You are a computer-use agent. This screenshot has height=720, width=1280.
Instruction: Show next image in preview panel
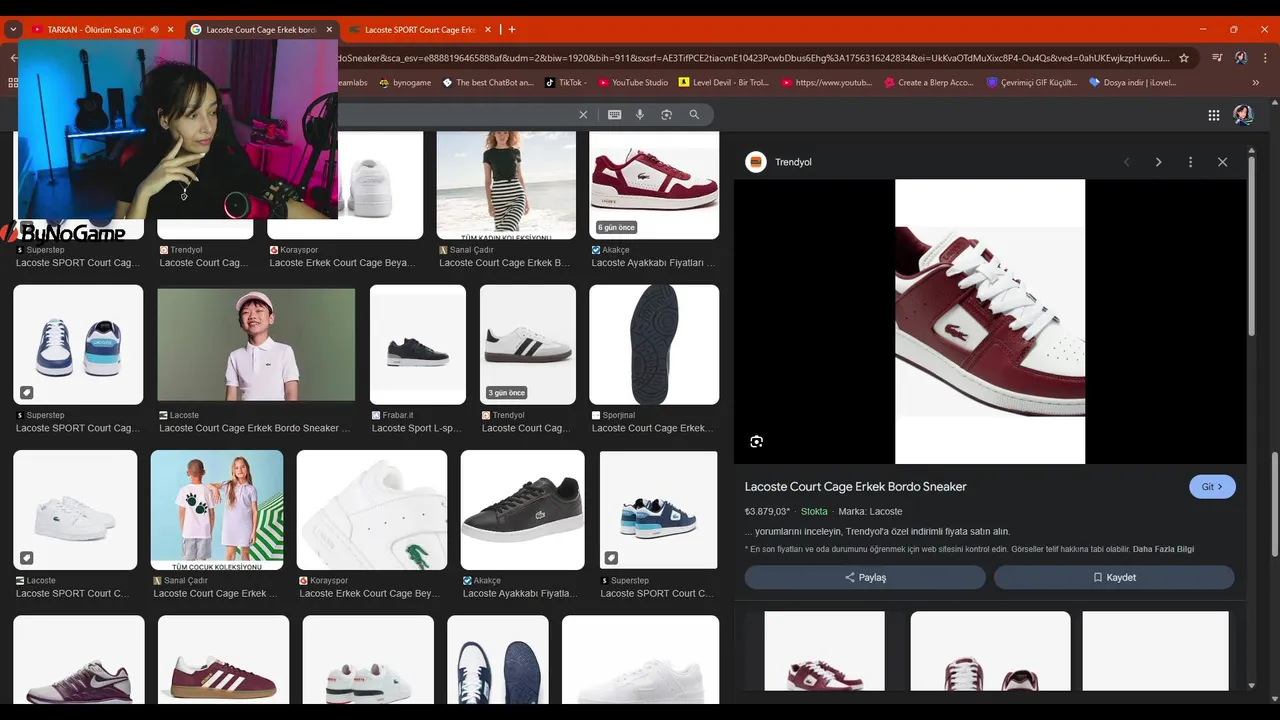click(1158, 162)
